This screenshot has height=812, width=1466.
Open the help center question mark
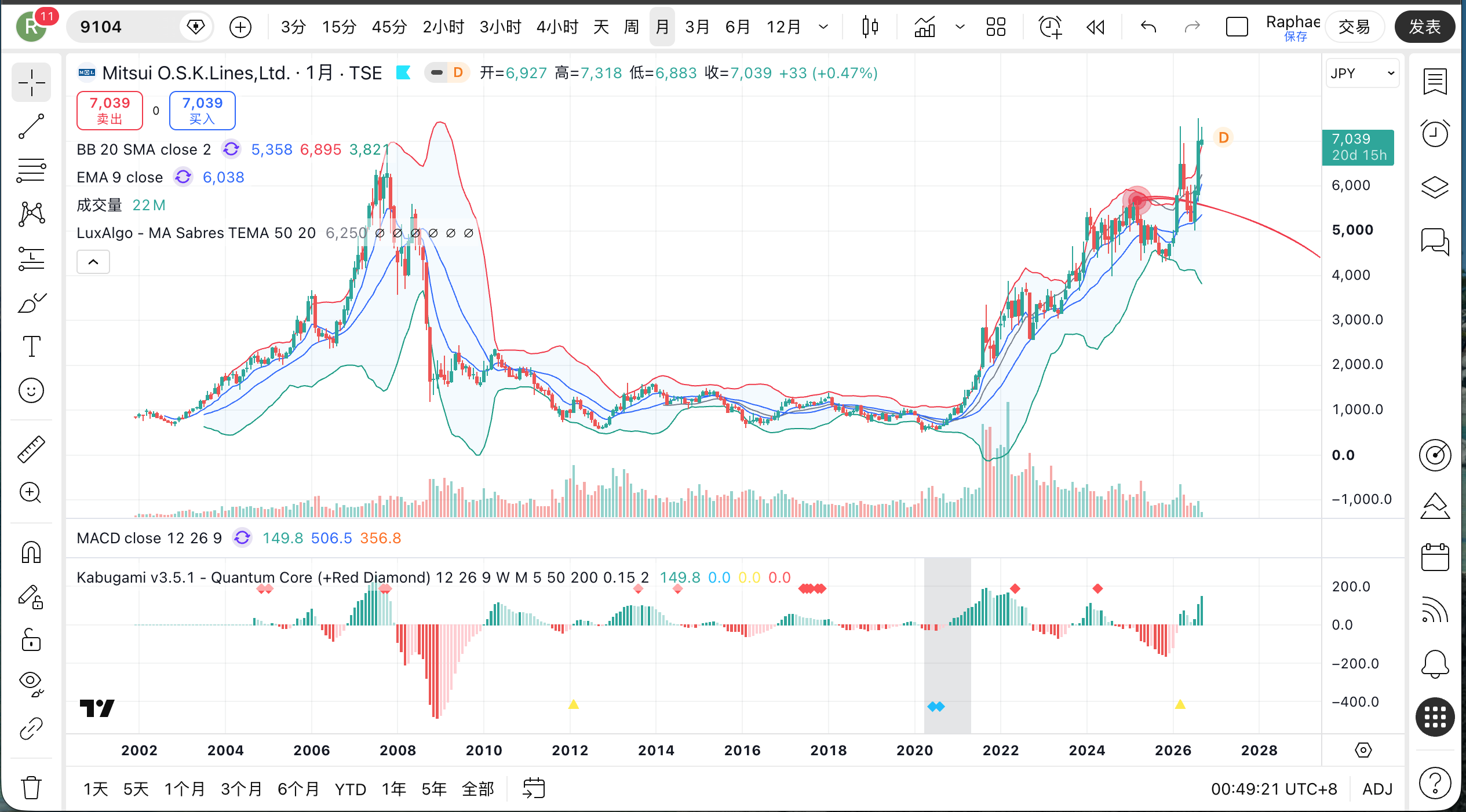pyautogui.click(x=1435, y=784)
